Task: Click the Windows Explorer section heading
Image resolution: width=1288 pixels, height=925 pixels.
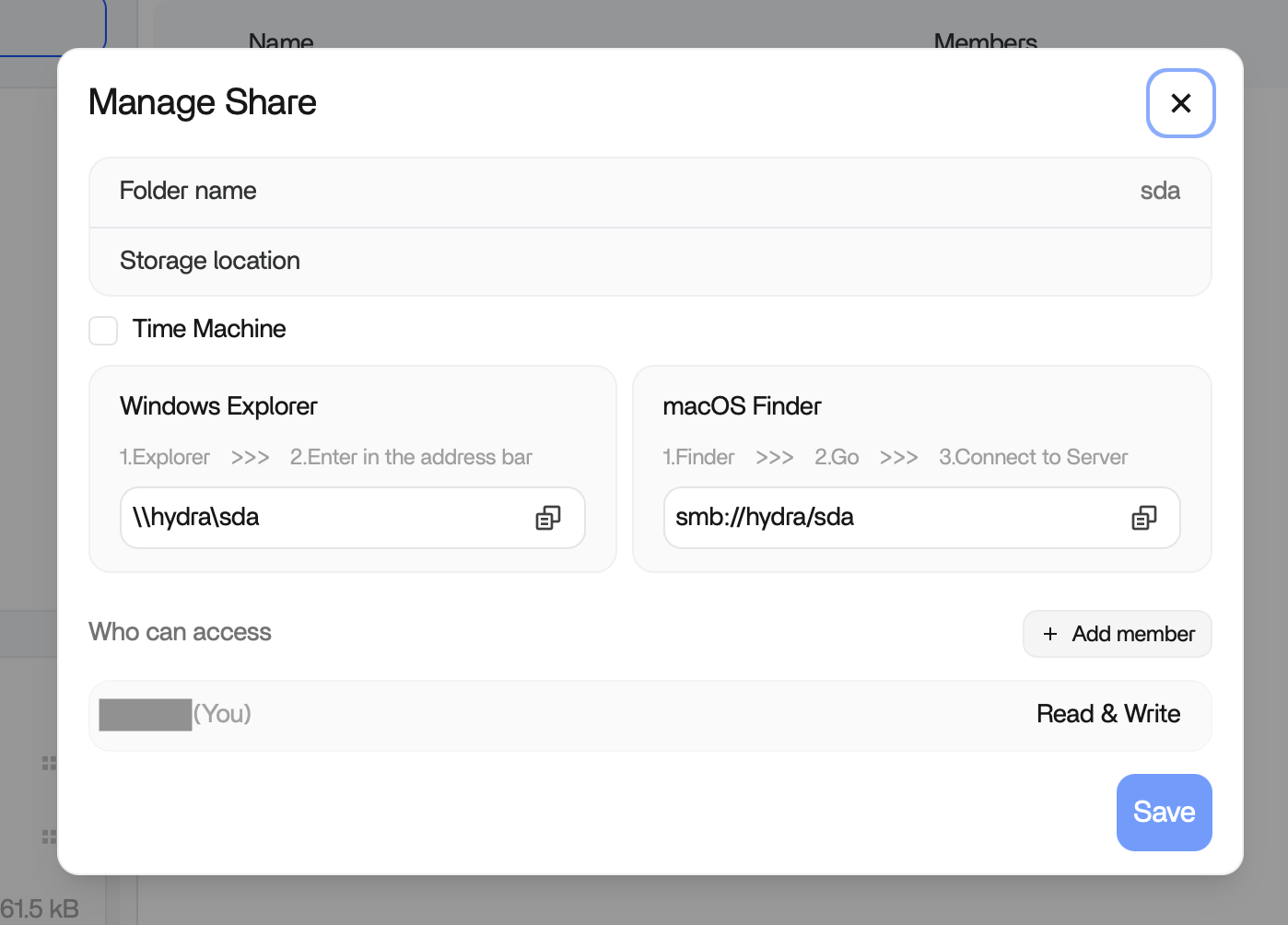Action: click(218, 406)
